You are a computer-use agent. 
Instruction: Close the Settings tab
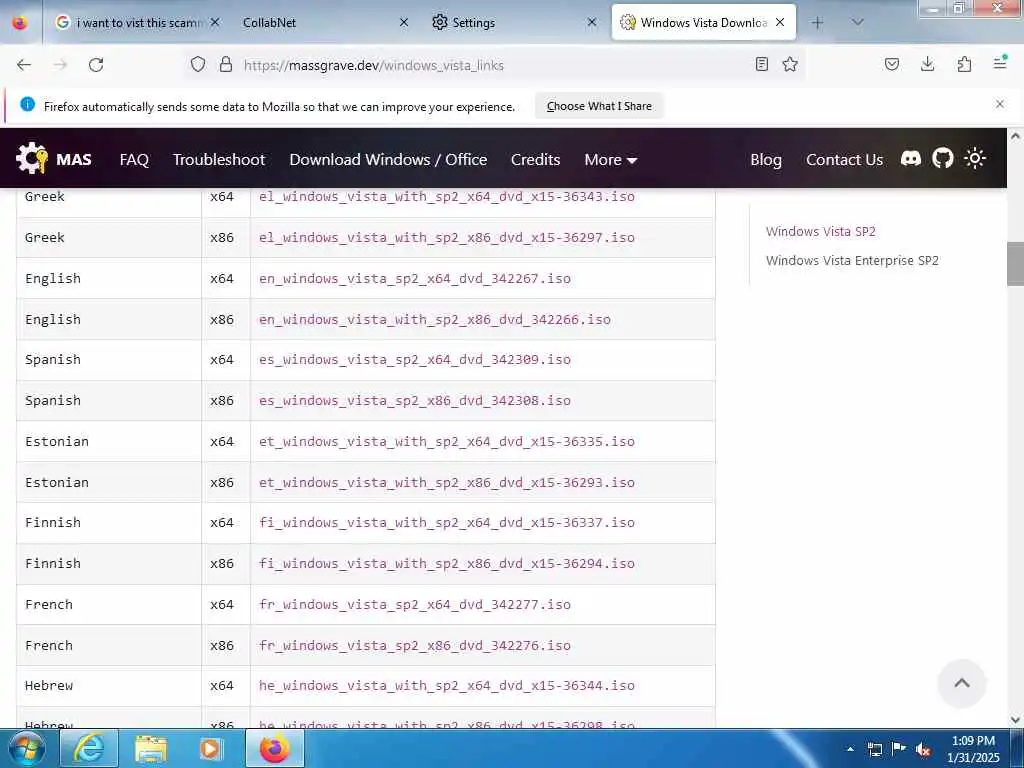pyautogui.click(x=592, y=22)
